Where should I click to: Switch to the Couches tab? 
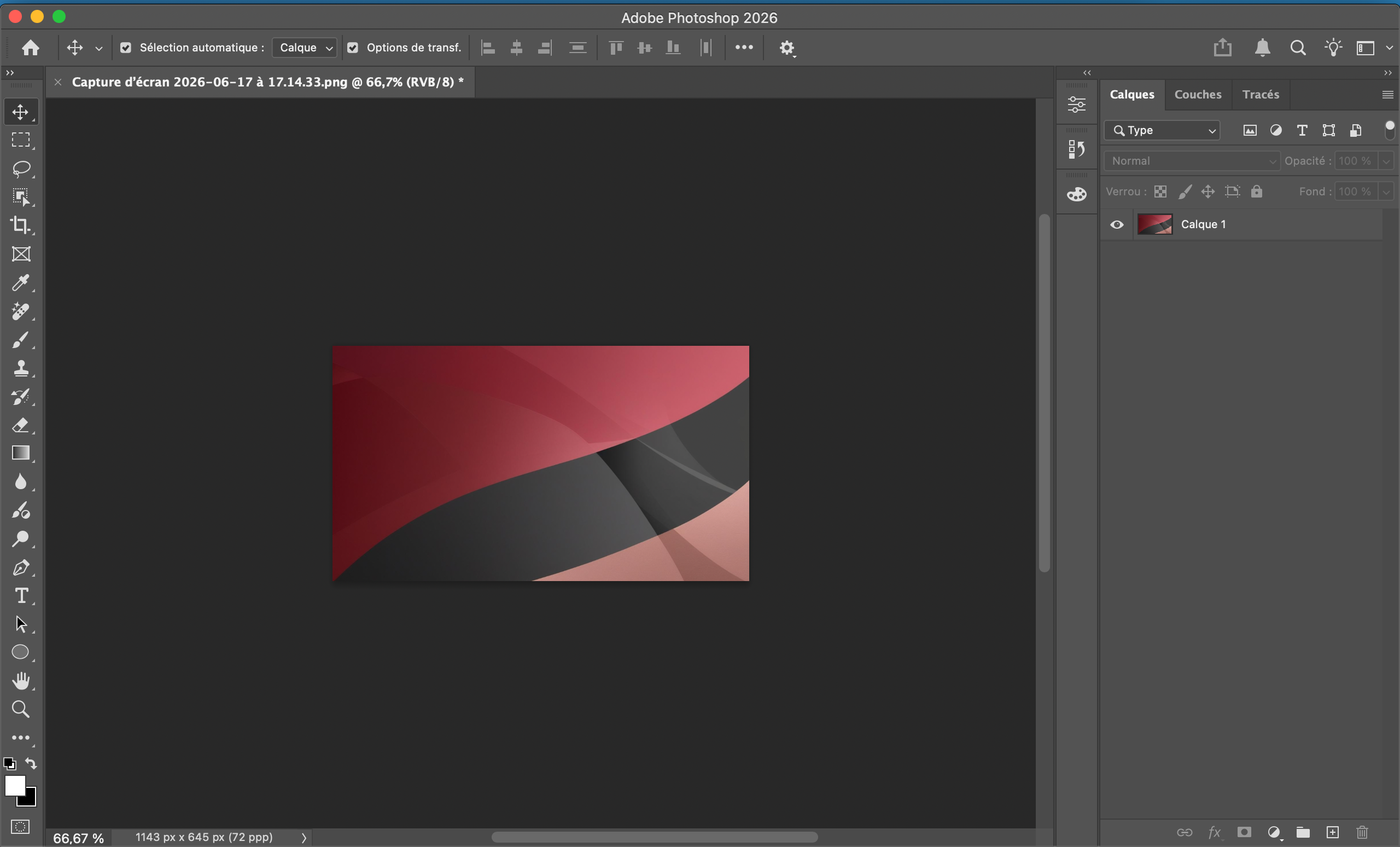point(1198,94)
